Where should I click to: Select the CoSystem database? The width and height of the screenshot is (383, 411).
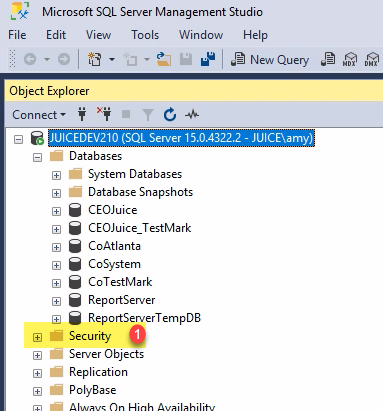point(114,264)
